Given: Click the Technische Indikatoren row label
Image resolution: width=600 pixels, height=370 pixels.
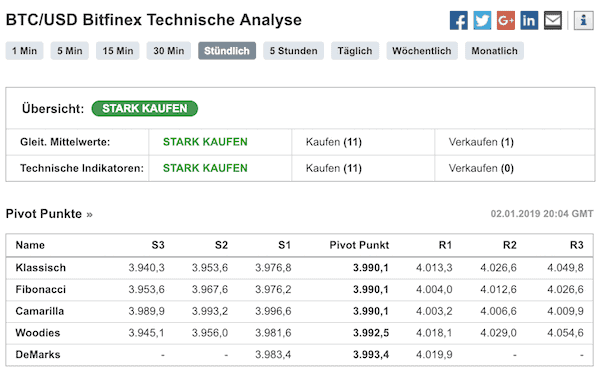Looking at the screenshot, I should 82,168.
